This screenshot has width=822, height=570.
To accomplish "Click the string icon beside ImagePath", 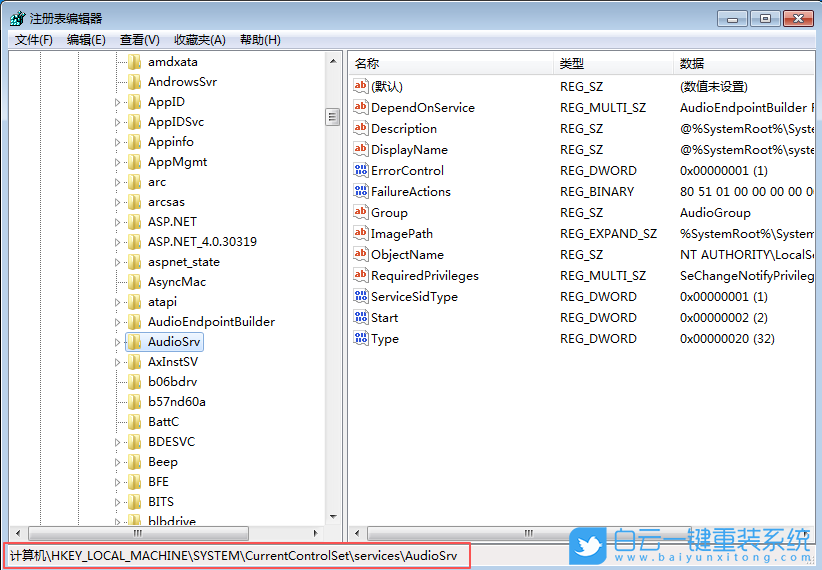I will point(361,233).
